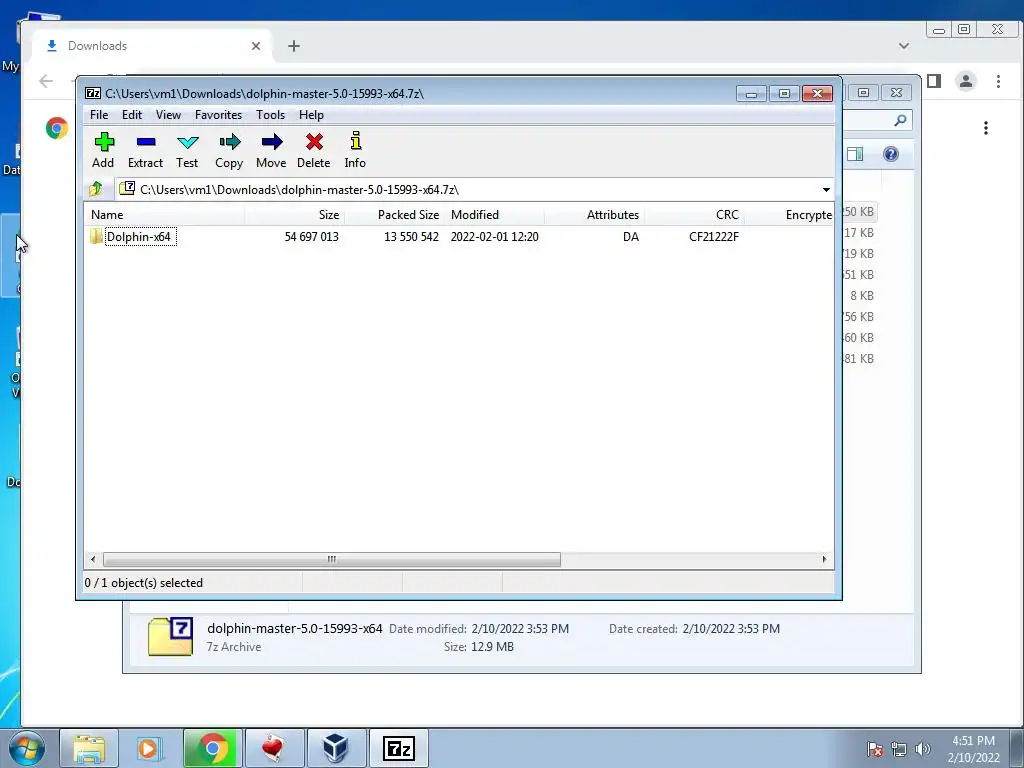Sort by the Name column header

165,215
